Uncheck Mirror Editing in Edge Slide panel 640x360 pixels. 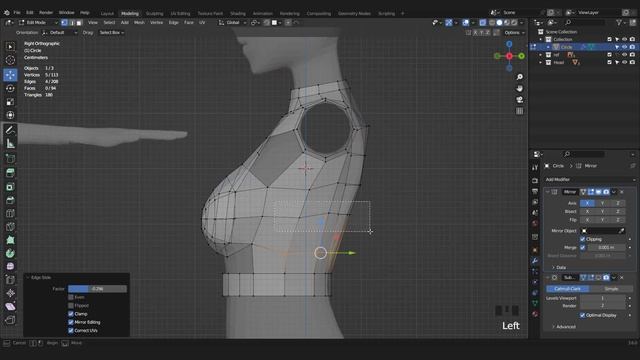click(x=71, y=322)
